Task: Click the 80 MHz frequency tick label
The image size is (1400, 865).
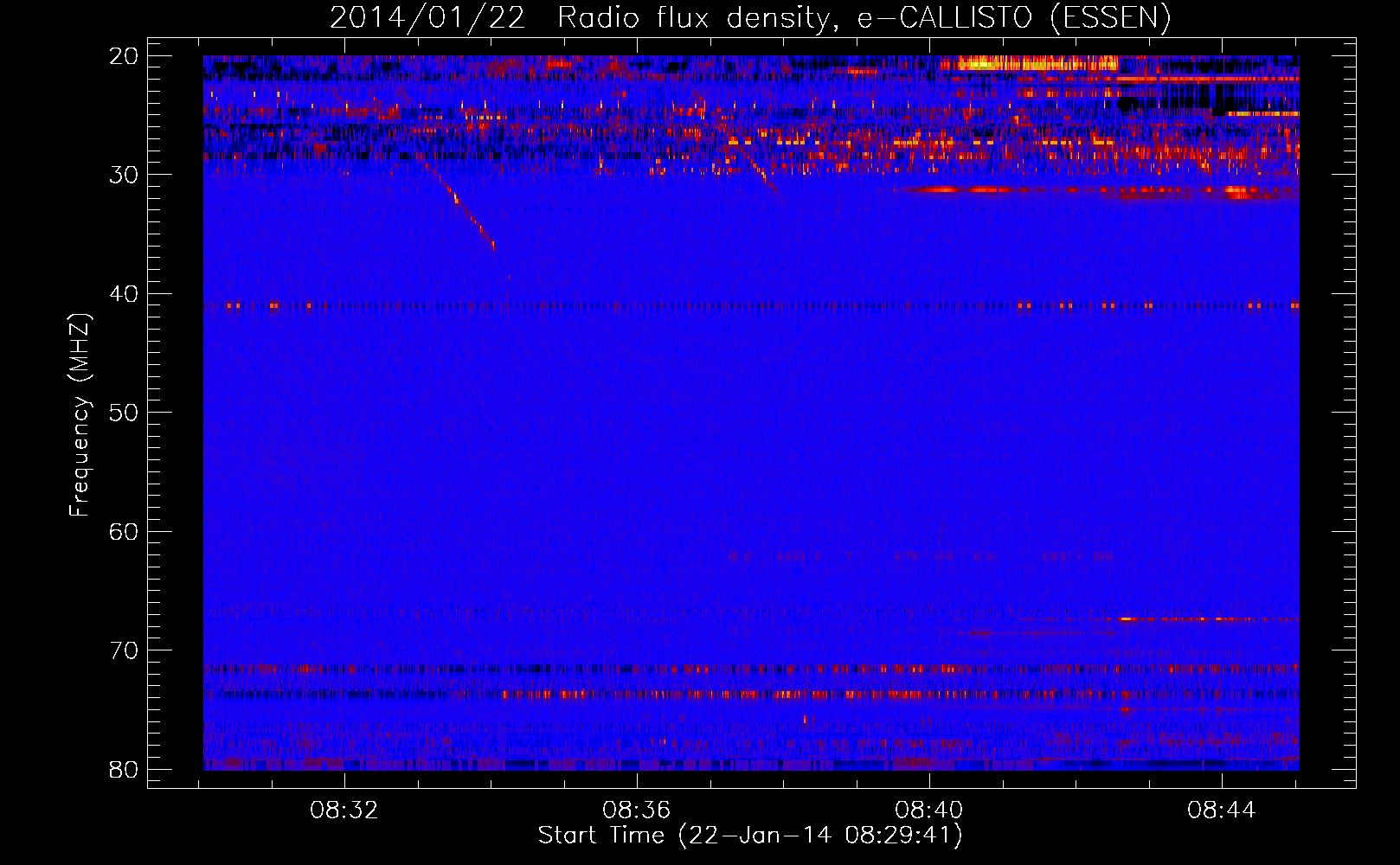Action: [124, 769]
